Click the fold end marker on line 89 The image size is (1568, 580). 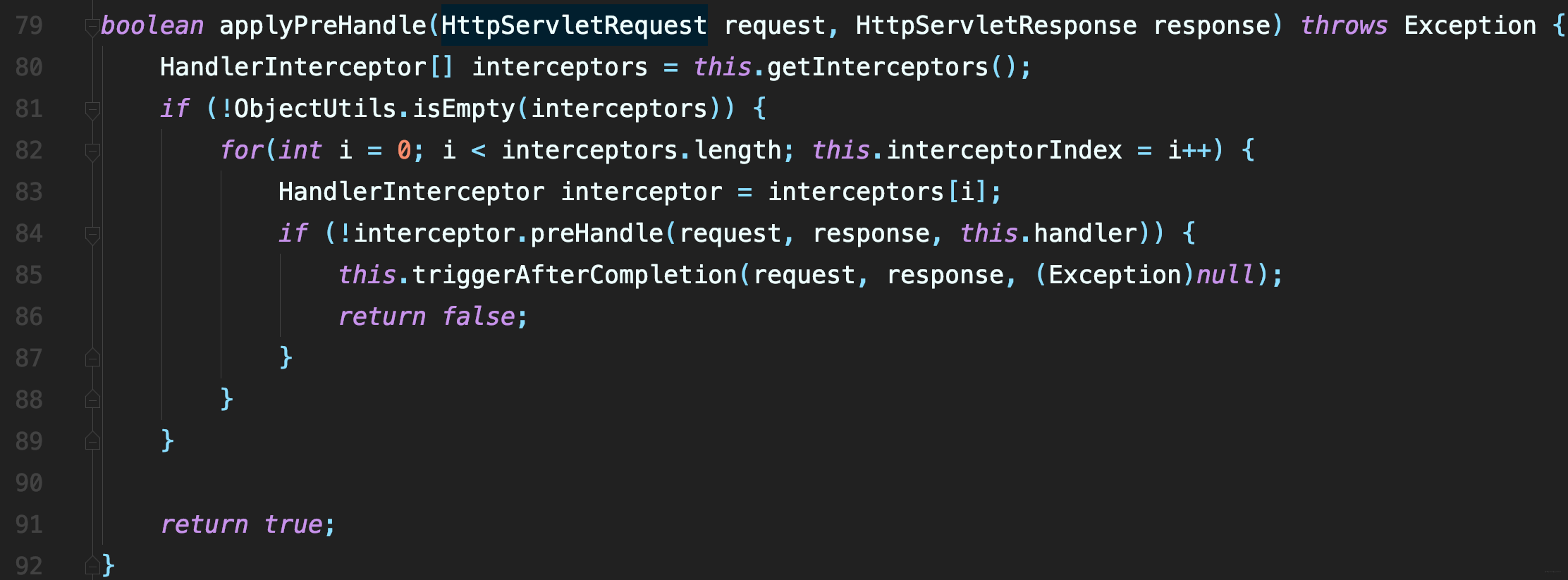[92, 441]
